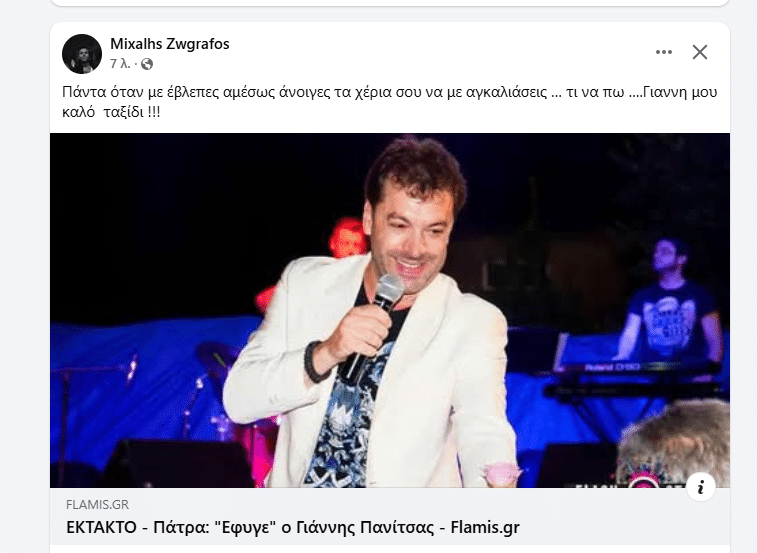This screenshot has height=553, width=757.
Task: Click "Flamis.gr" at the headline end
Action: (x=485, y=527)
